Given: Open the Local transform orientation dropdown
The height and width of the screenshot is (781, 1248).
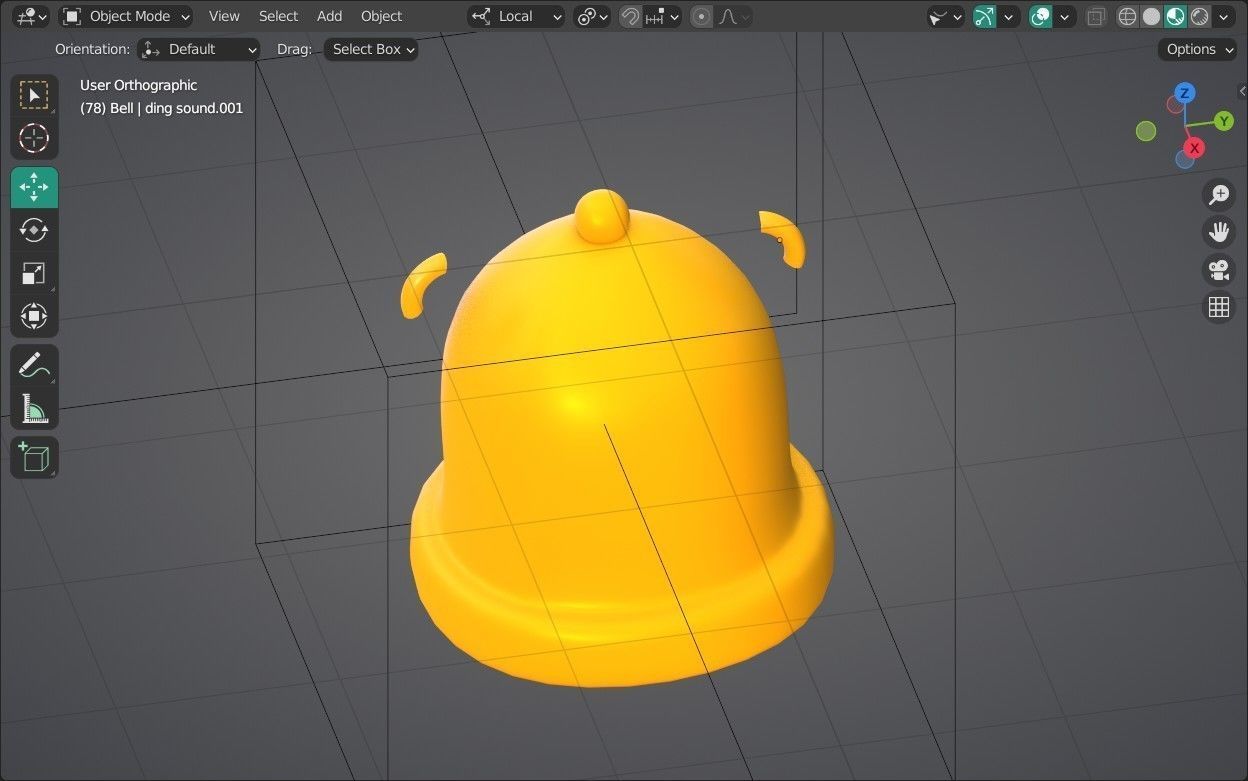Looking at the screenshot, I should 516,16.
